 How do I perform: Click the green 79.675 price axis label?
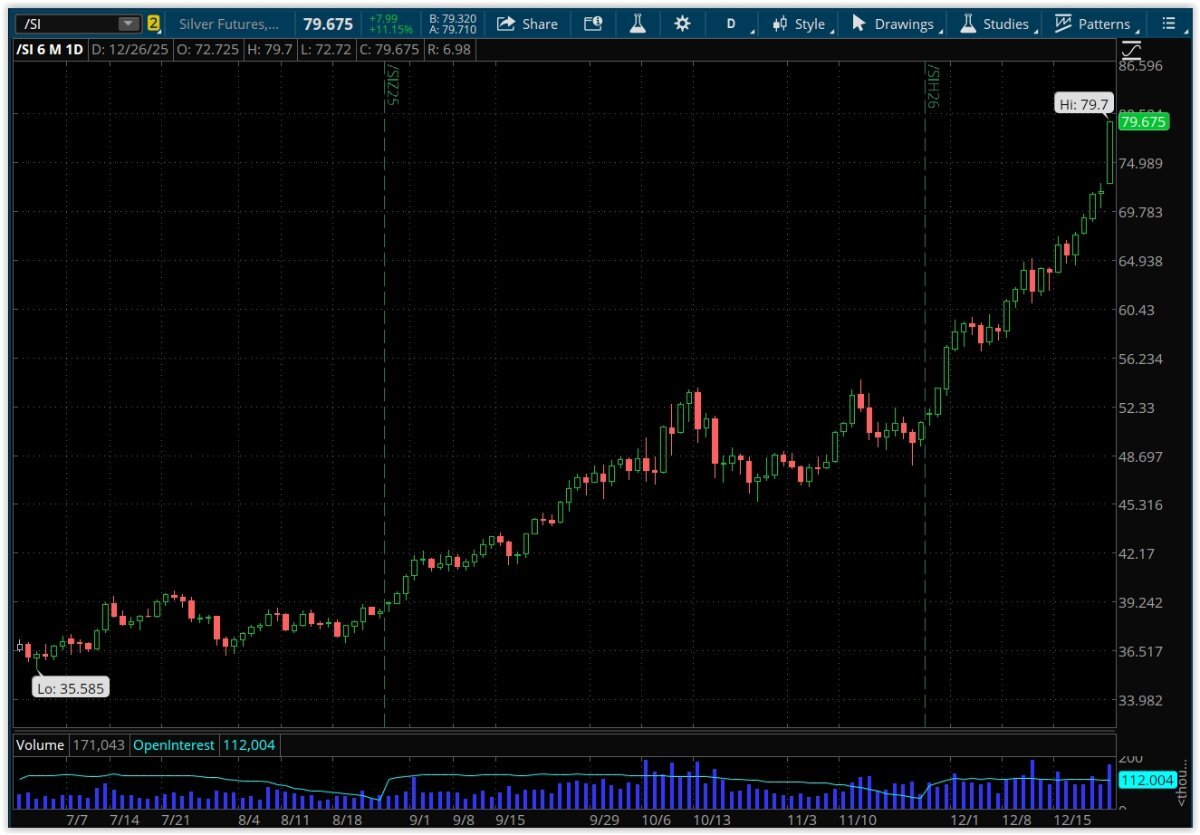[x=1143, y=122]
